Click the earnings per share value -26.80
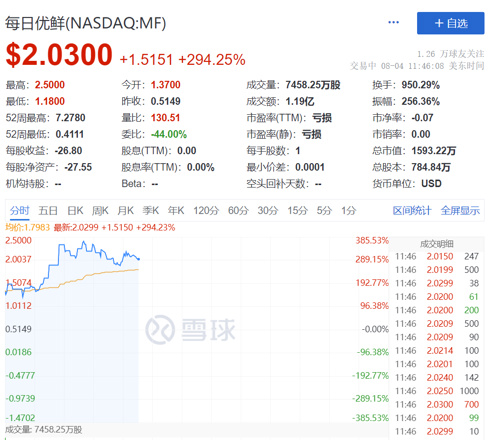The height and width of the screenshot is (440, 500). (68, 151)
